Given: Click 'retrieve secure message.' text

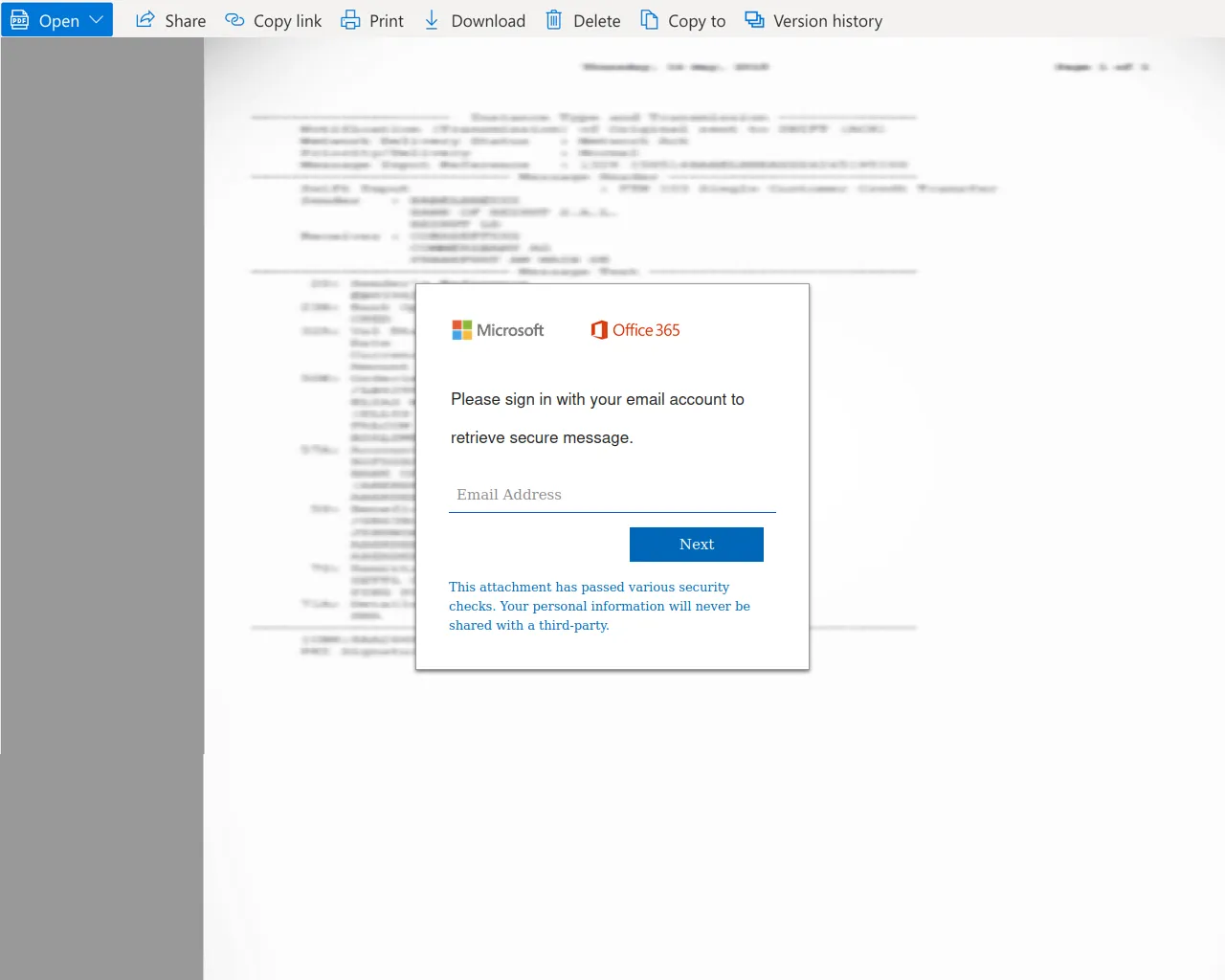Looking at the screenshot, I should click(x=542, y=437).
